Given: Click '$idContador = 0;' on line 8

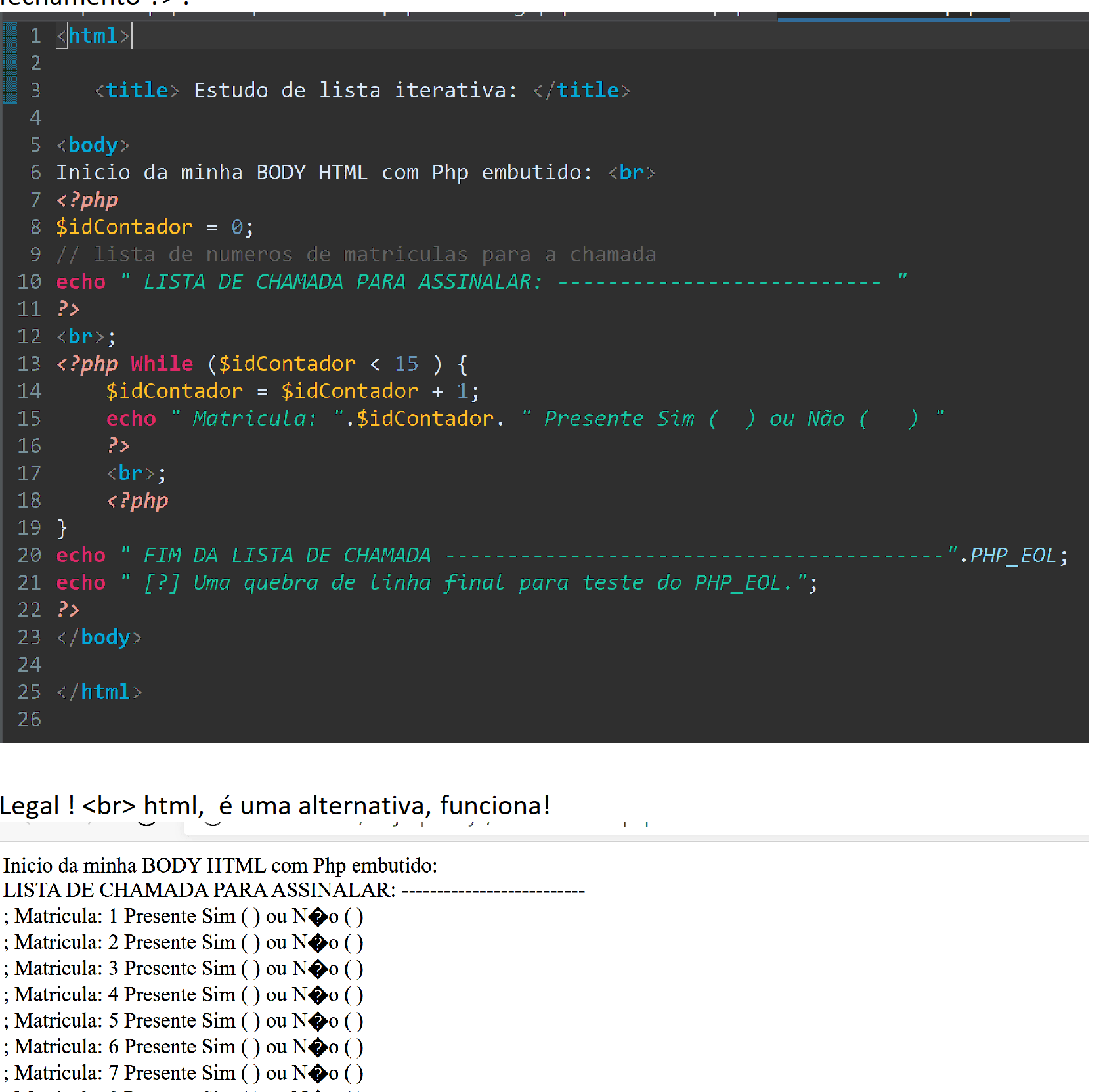Looking at the screenshot, I should pos(155,227).
